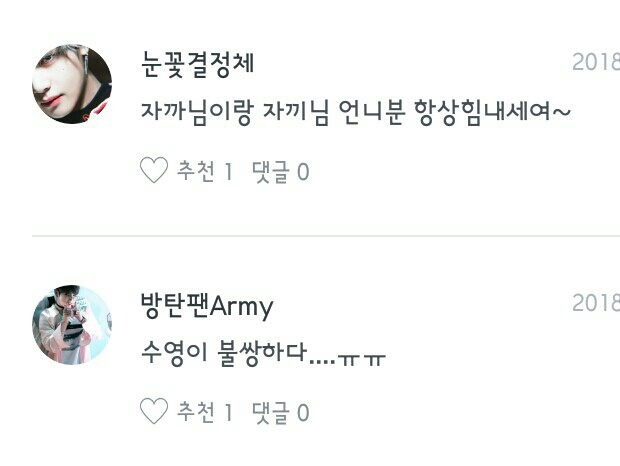Click the ㅠㅠ characters in second comment

click(x=362, y=360)
